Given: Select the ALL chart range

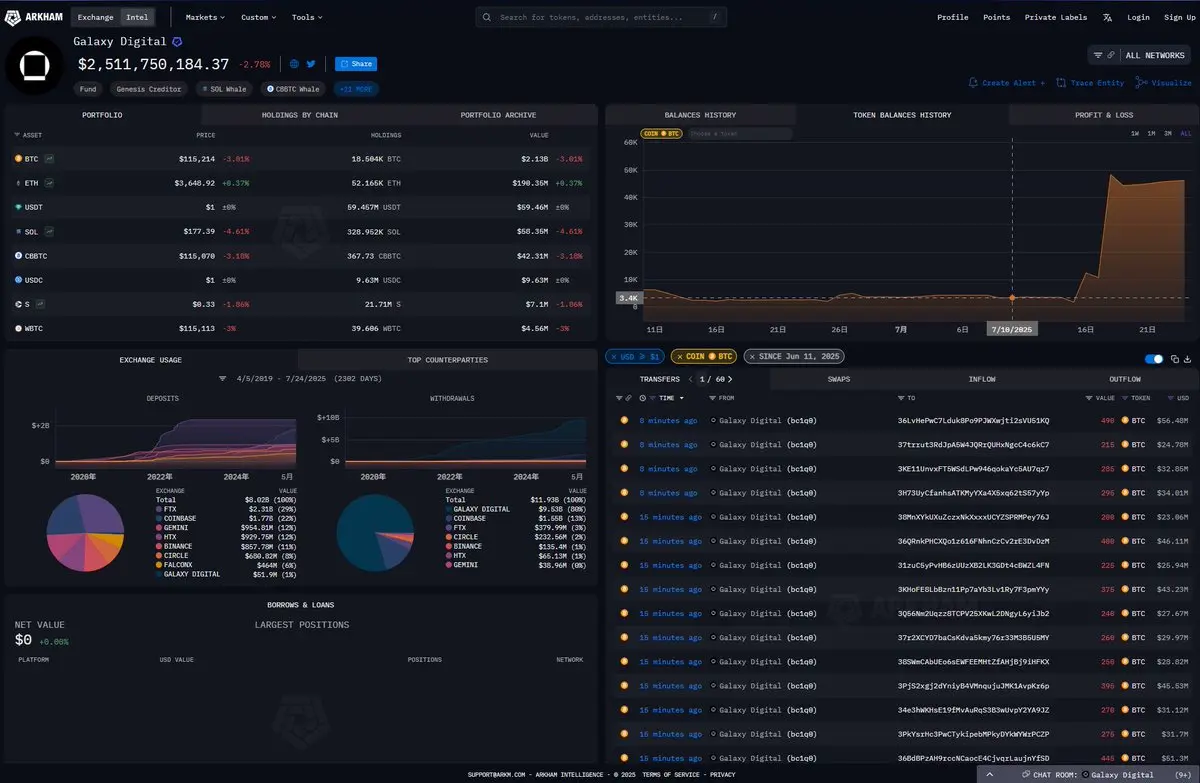Looking at the screenshot, I should coord(1186,133).
